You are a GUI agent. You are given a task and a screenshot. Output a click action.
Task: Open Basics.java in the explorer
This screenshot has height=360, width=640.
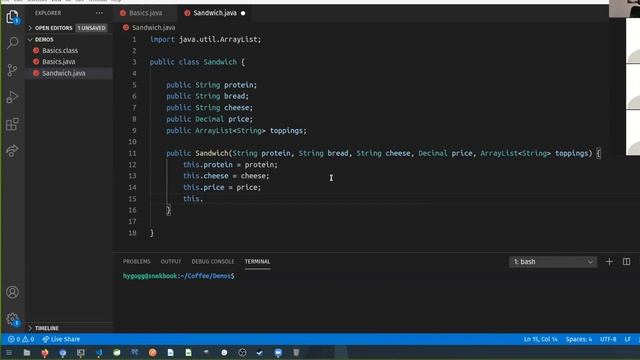tap(58, 62)
